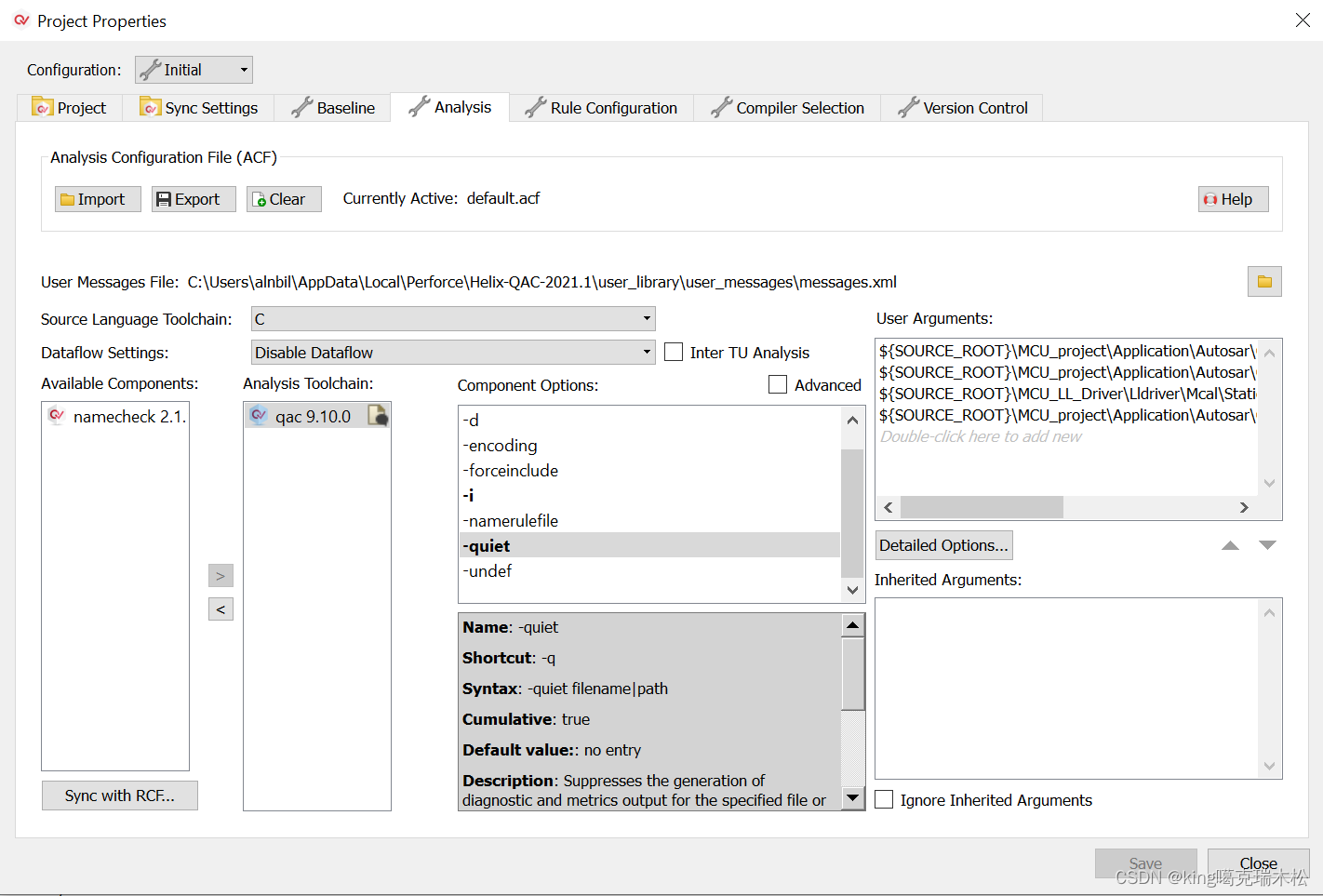The width and height of the screenshot is (1323, 896).
Task: Move component to analysis toolchain with > button
Action: pyautogui.click(x=220, y=576)
